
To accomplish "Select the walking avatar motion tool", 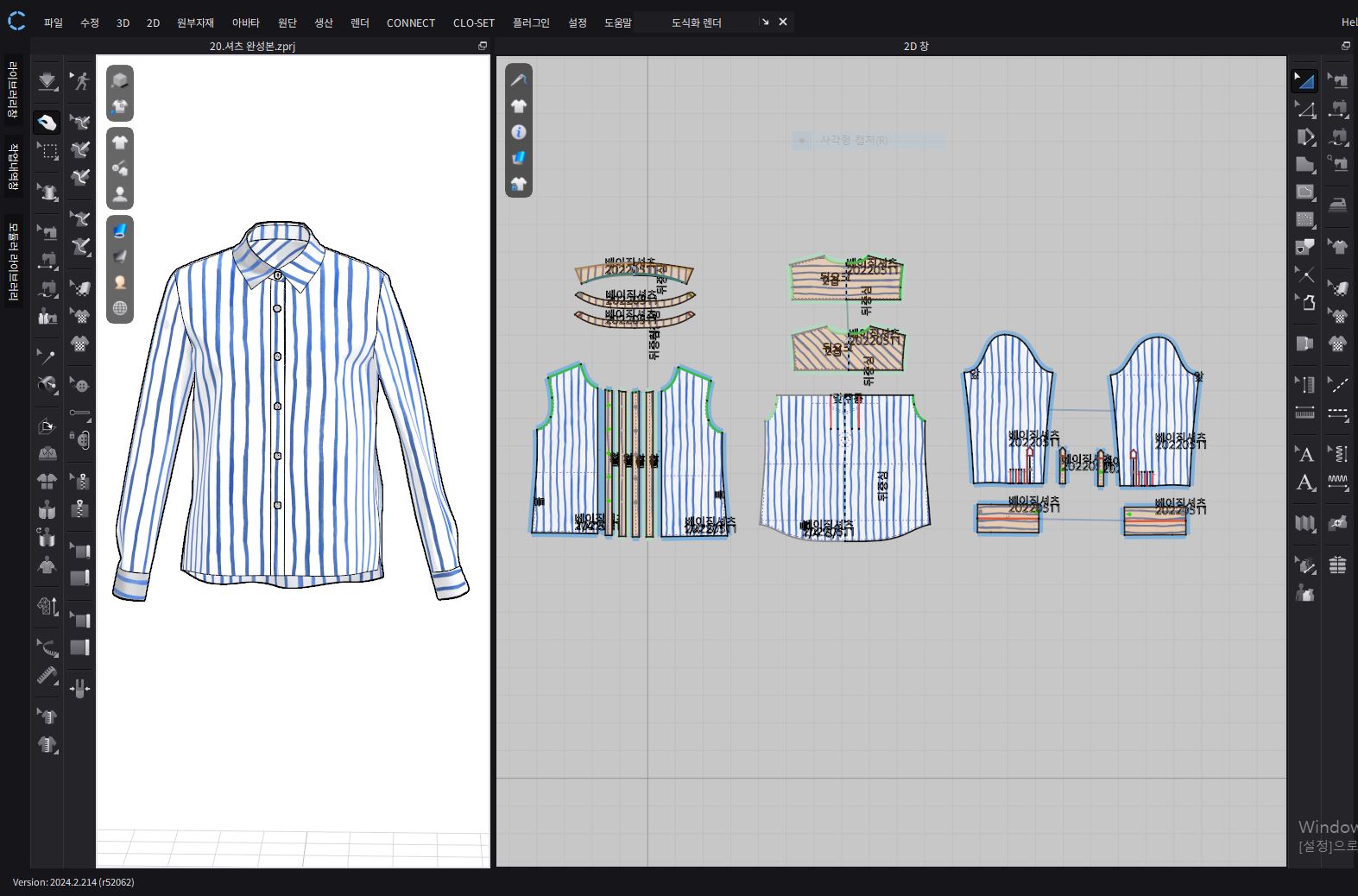I will pos(80,81).
